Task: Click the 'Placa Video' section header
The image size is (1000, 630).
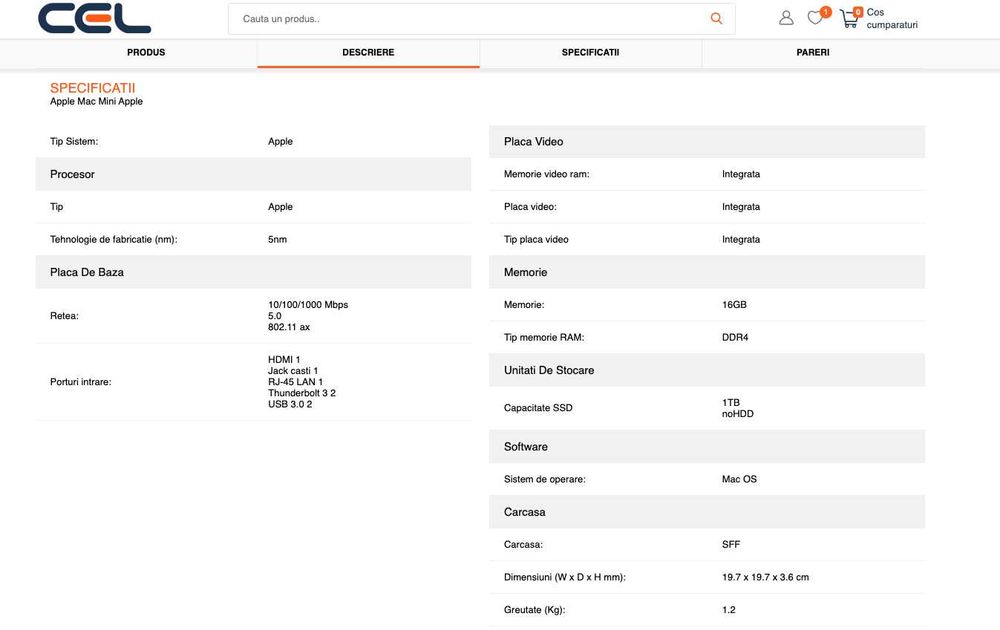Action: point(707,142)
